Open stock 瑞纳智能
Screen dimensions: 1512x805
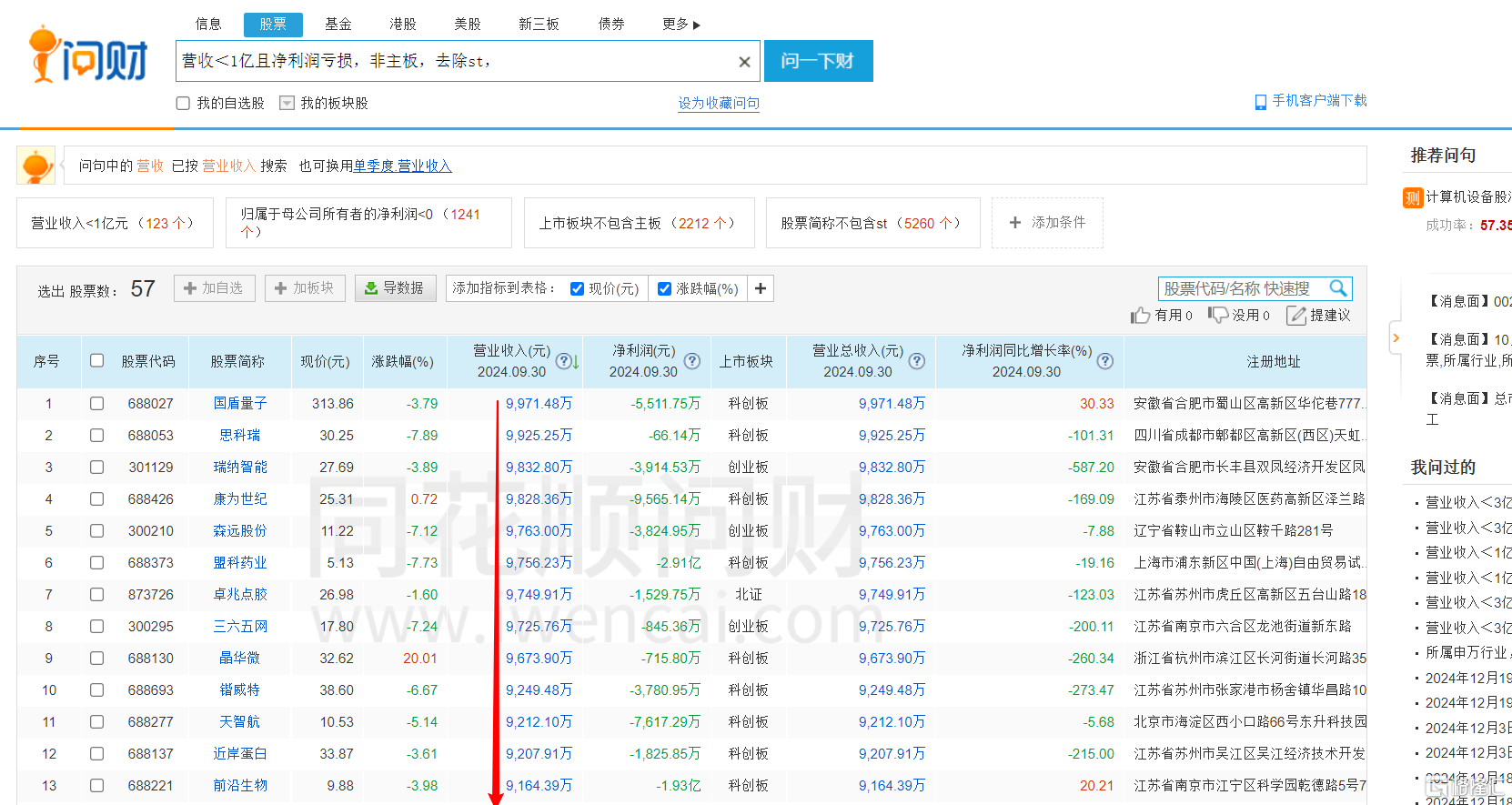[240, 468]
